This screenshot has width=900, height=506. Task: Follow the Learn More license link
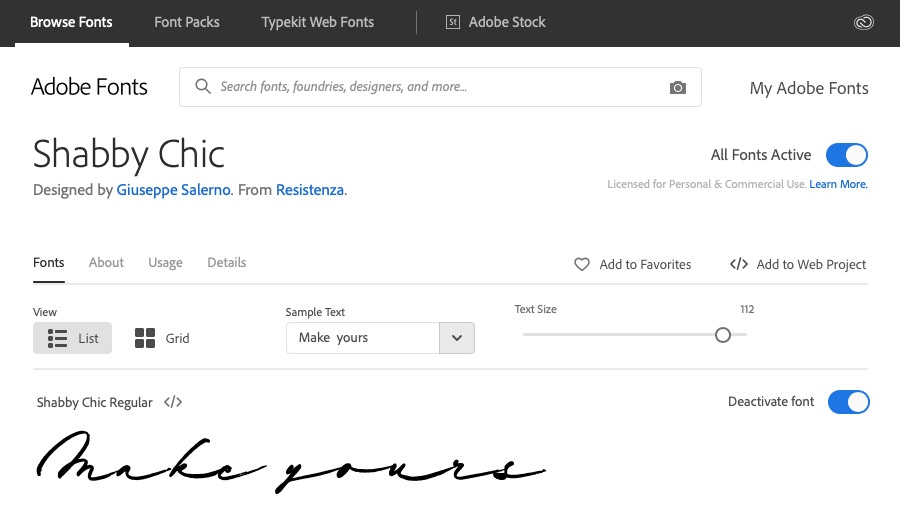click(838, 185)
